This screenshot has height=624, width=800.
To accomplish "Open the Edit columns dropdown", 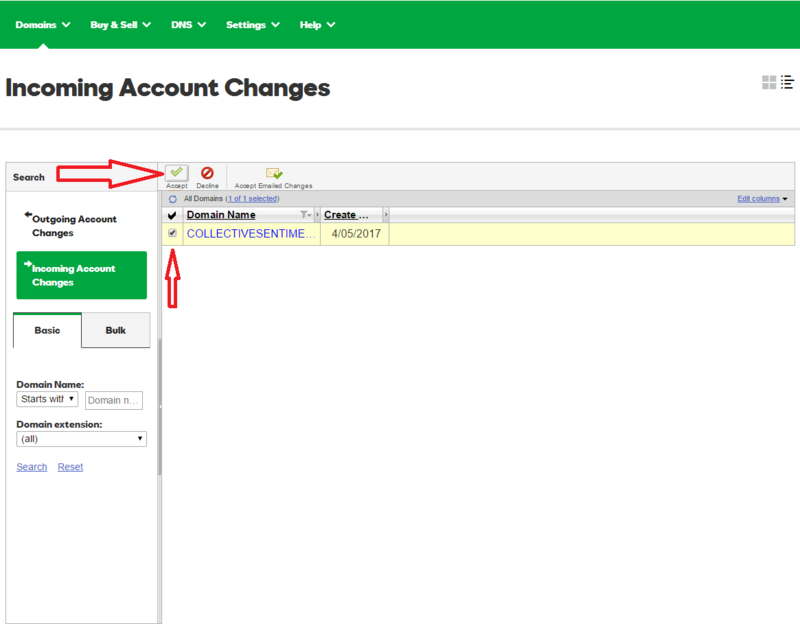I will (x=762, y=199).
